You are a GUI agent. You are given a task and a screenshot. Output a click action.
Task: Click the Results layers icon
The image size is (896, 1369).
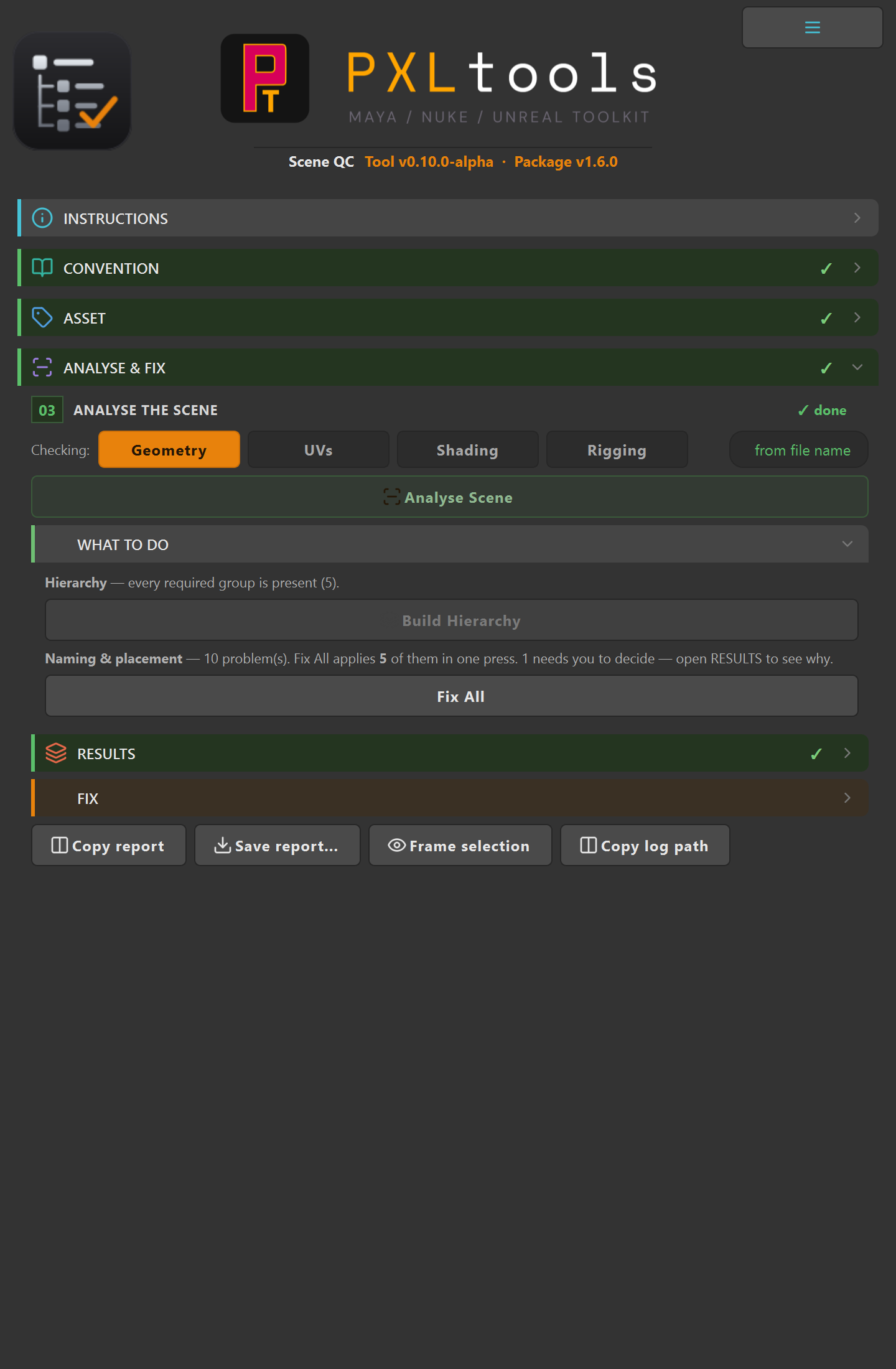tap(56, 753)
